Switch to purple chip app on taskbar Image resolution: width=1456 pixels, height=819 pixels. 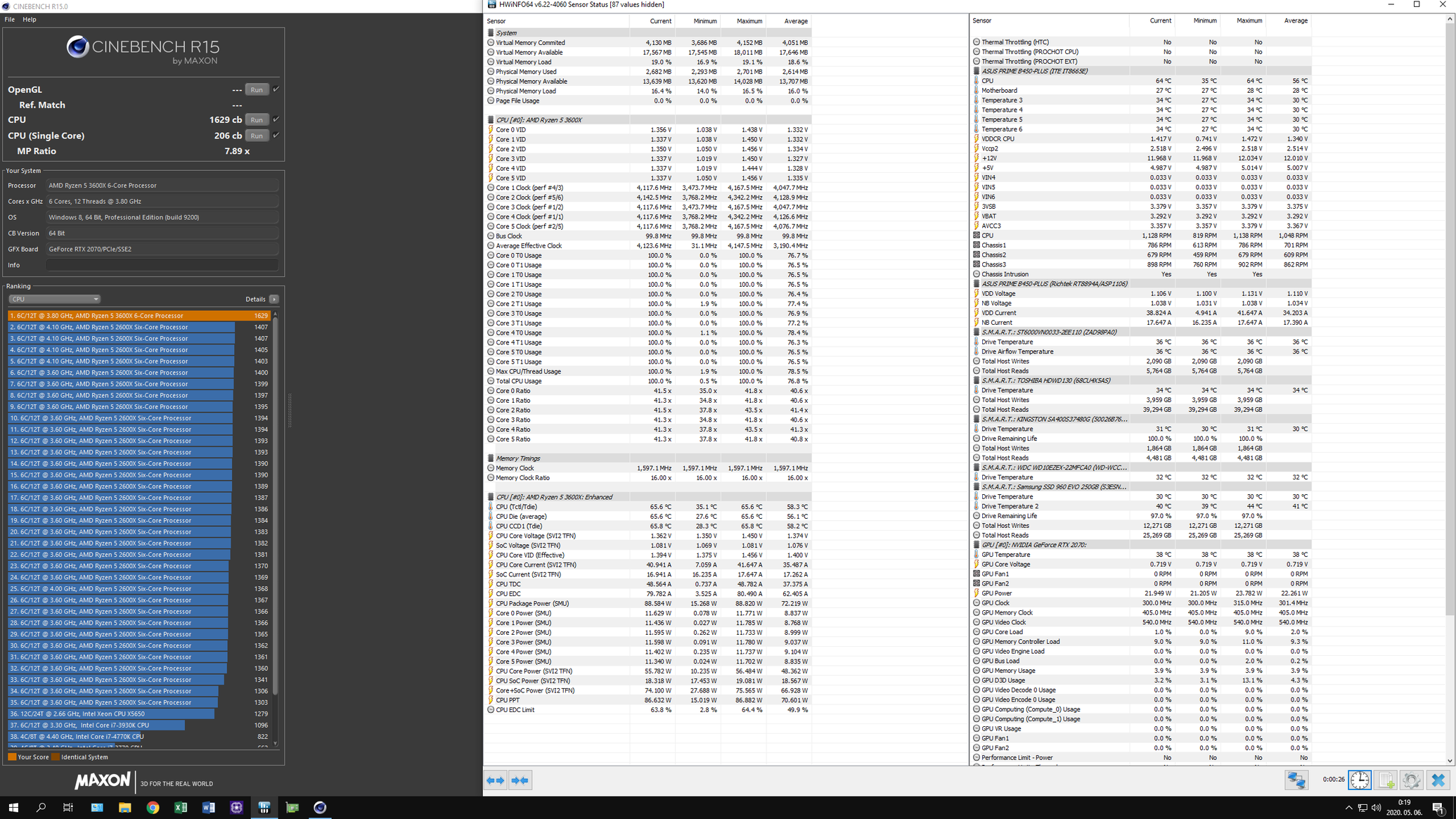pos(236,808)
